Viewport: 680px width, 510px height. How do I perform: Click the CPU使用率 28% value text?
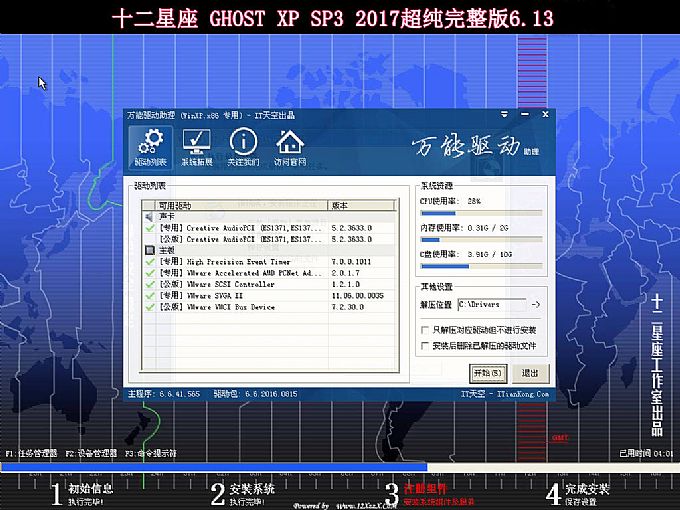[x=474, y=201]
